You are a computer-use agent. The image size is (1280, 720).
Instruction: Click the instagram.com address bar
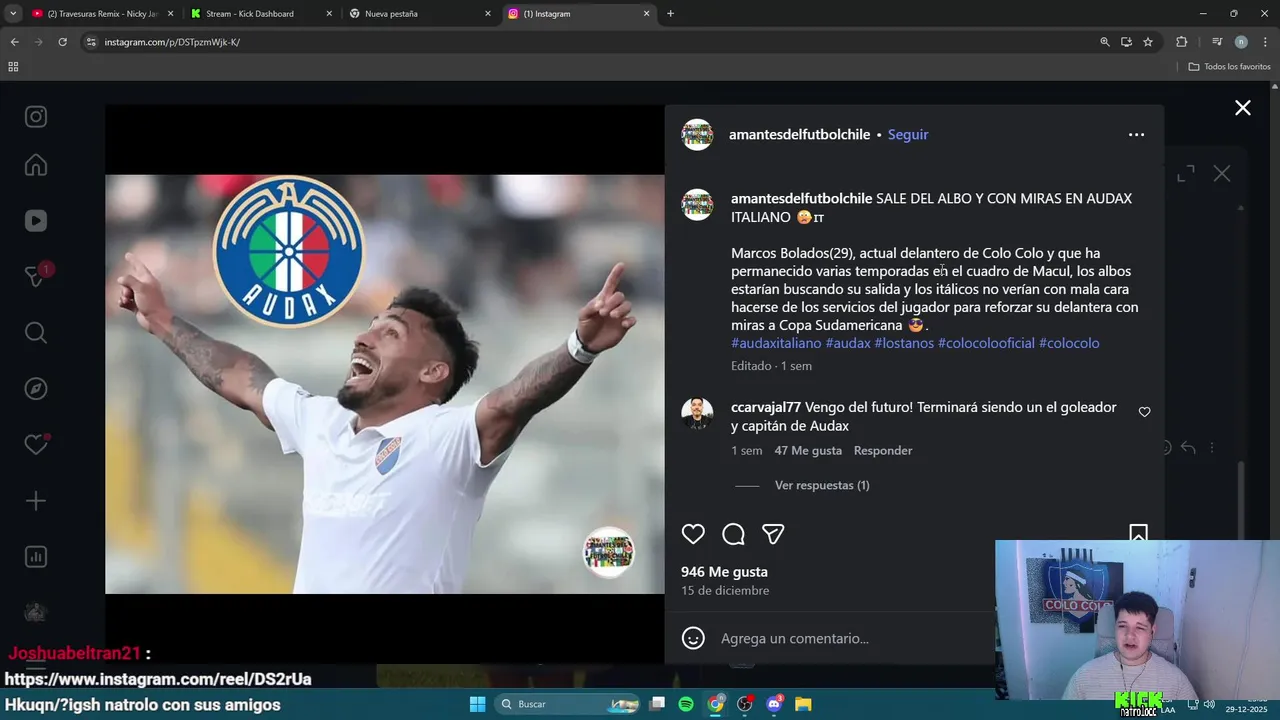point(590,42)
